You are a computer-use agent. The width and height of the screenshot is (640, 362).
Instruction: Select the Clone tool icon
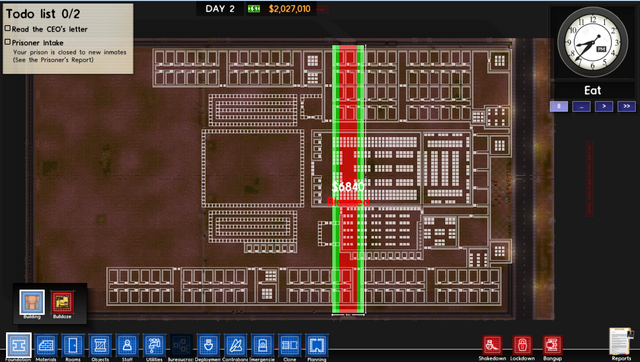[x=289, y=345]
